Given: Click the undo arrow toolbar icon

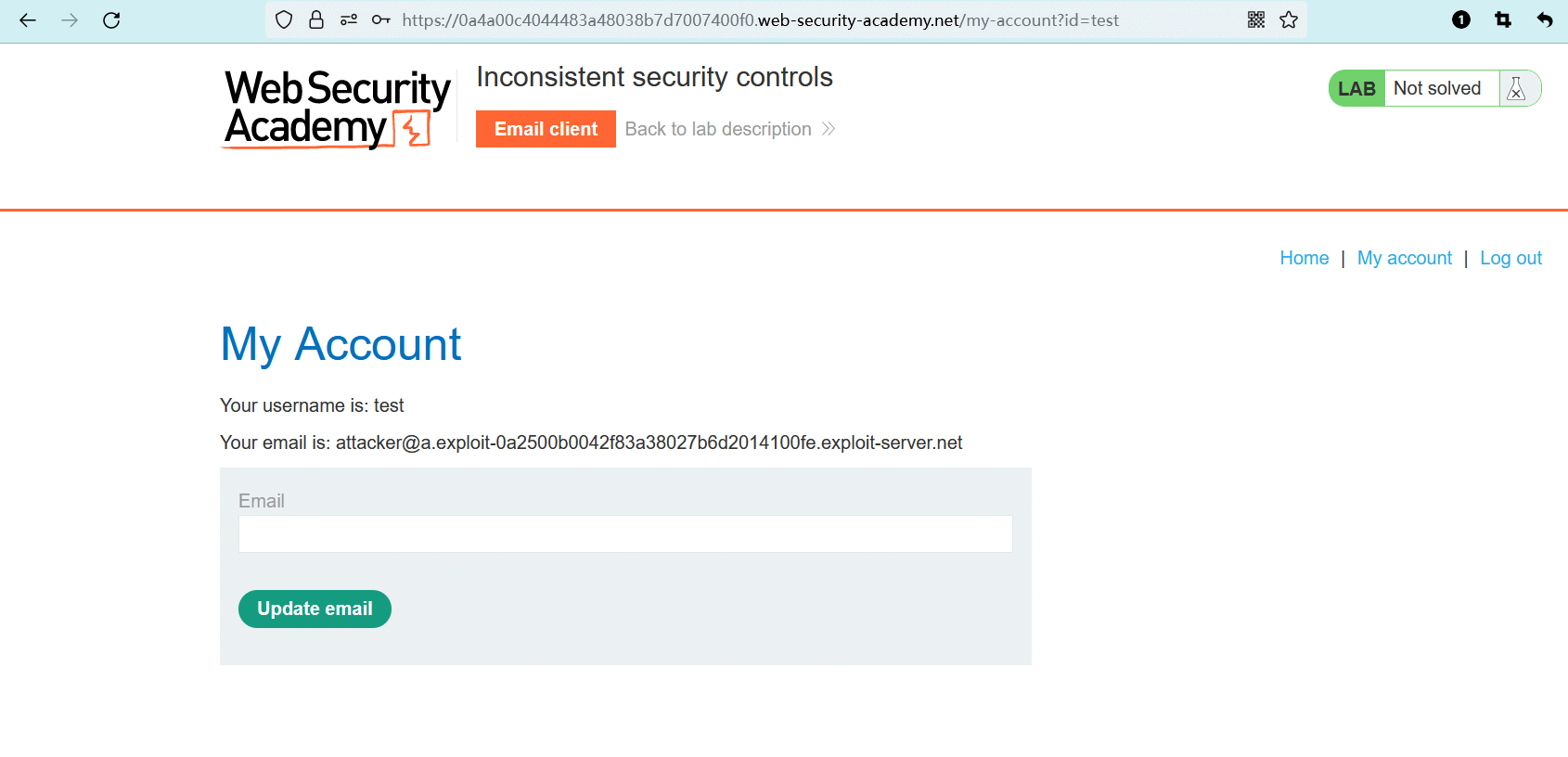Looking at the screenshot, I should pyautogui.click(x=1545, y=20).
